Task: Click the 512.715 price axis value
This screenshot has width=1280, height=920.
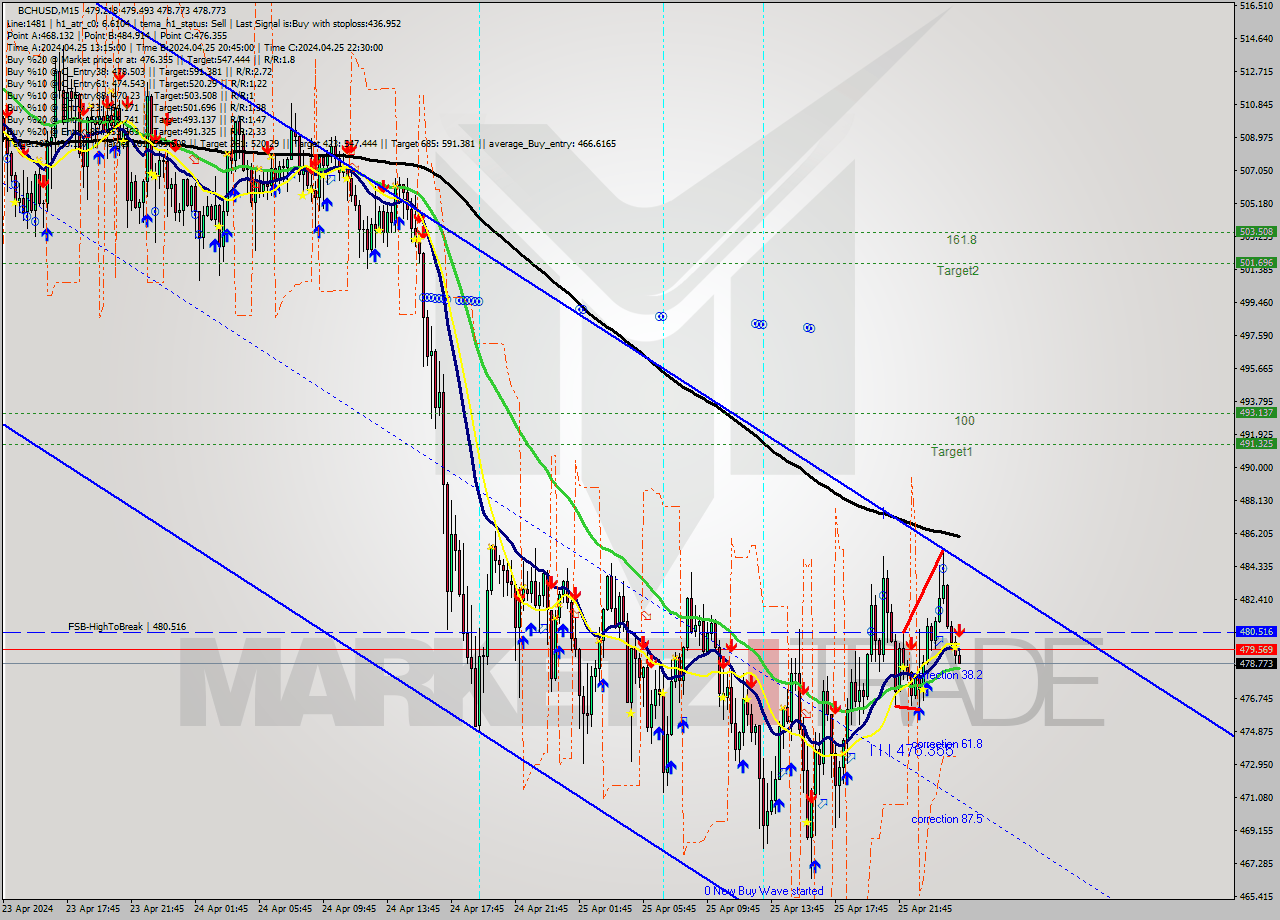Action: (1256, 72)
